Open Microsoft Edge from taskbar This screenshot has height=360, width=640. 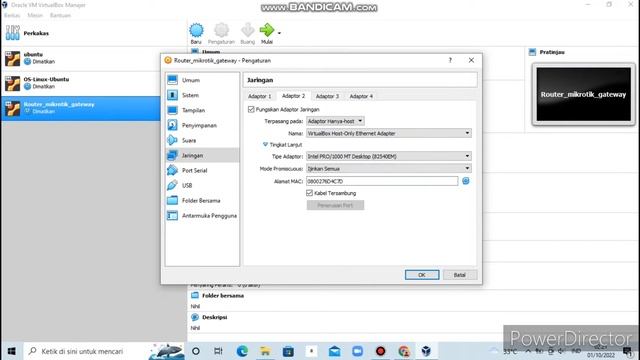pyautogui.click(x=242, y=351)
